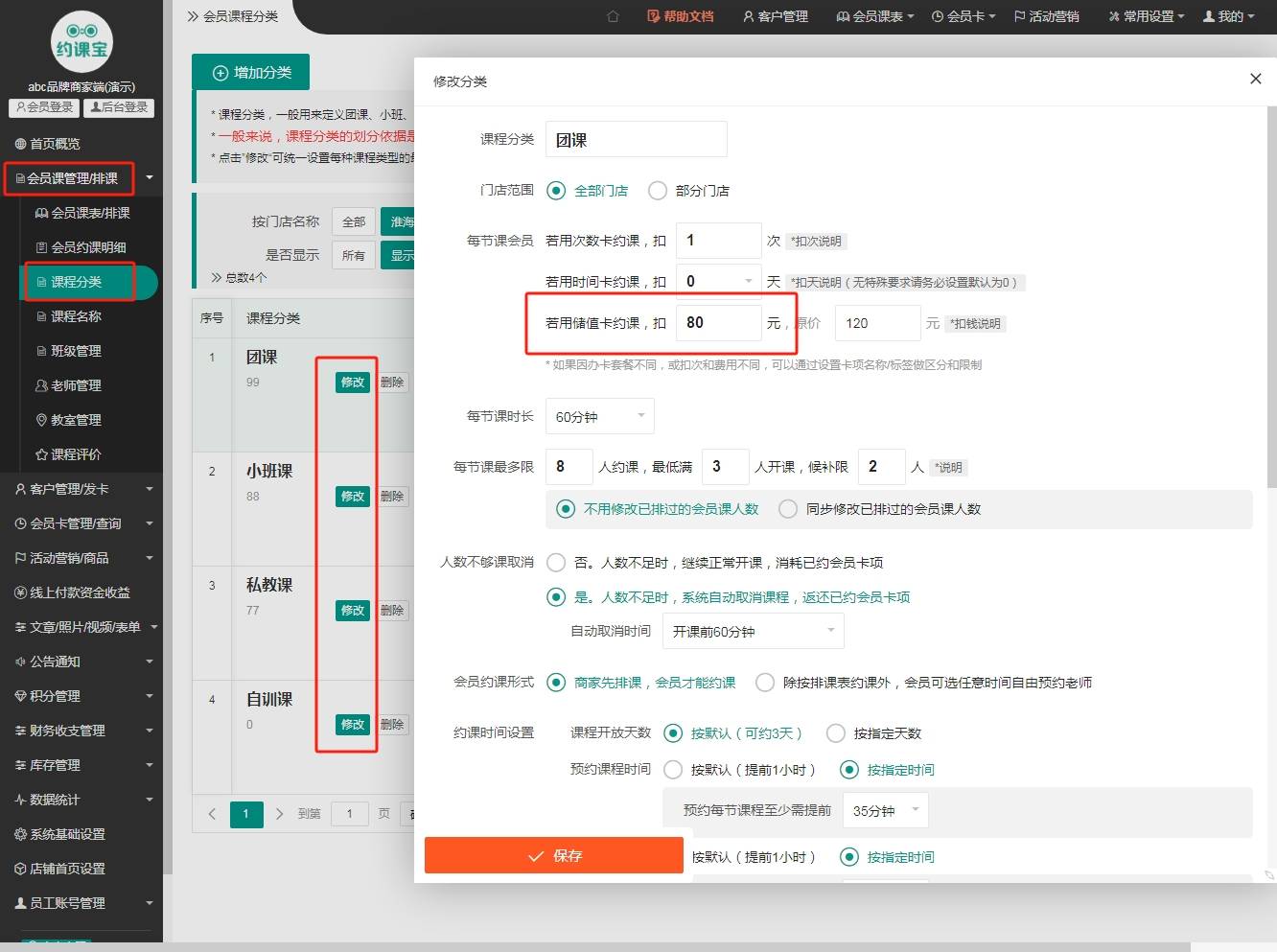Close the 修改分类 dialog
1277x952 pixels.
point(1256,79)
